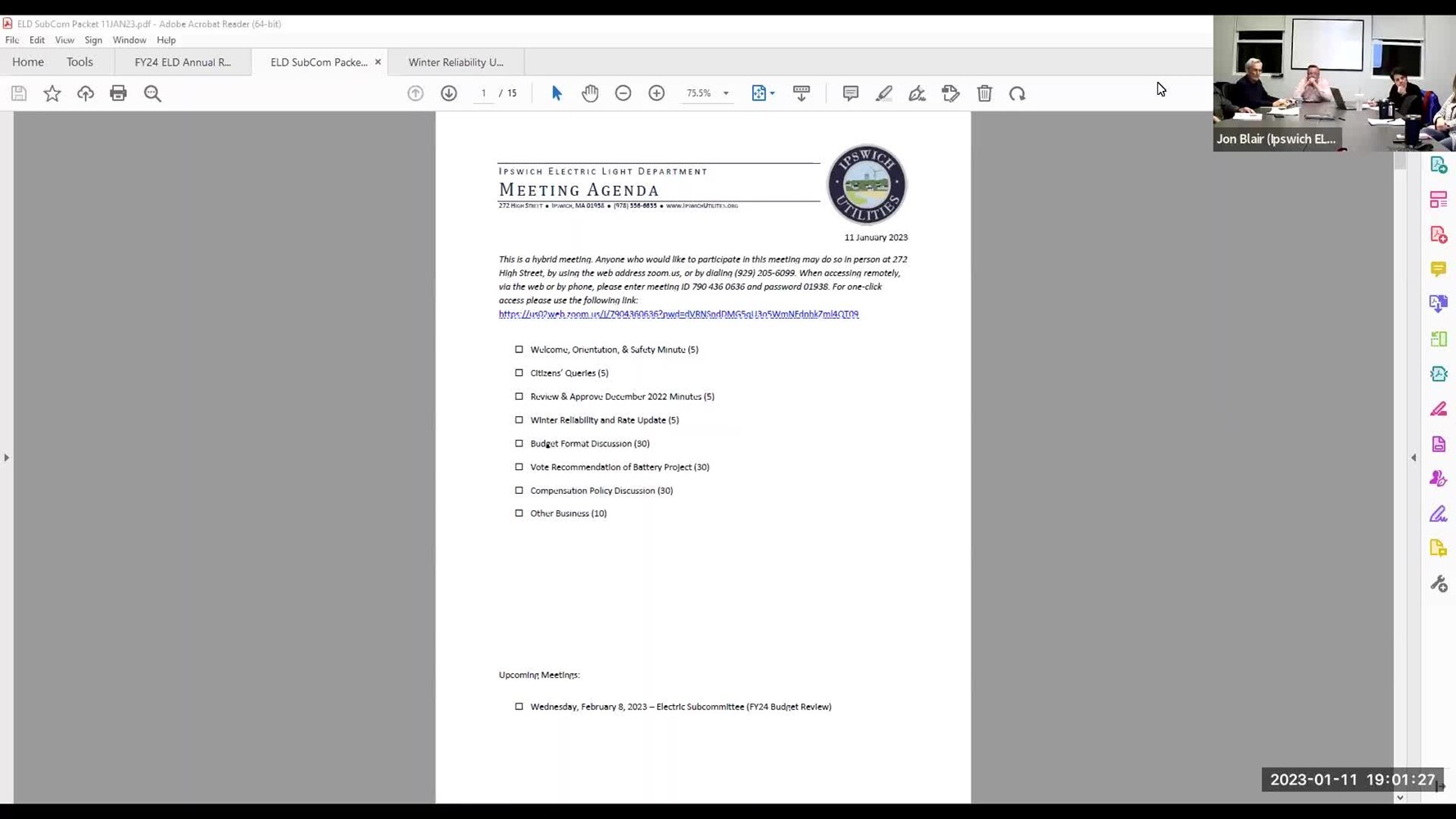Screen dimensions: 1456x819
Task: Check the Welcome, Orientation, & Safety Minute box
Action: (x=519, y=350)
